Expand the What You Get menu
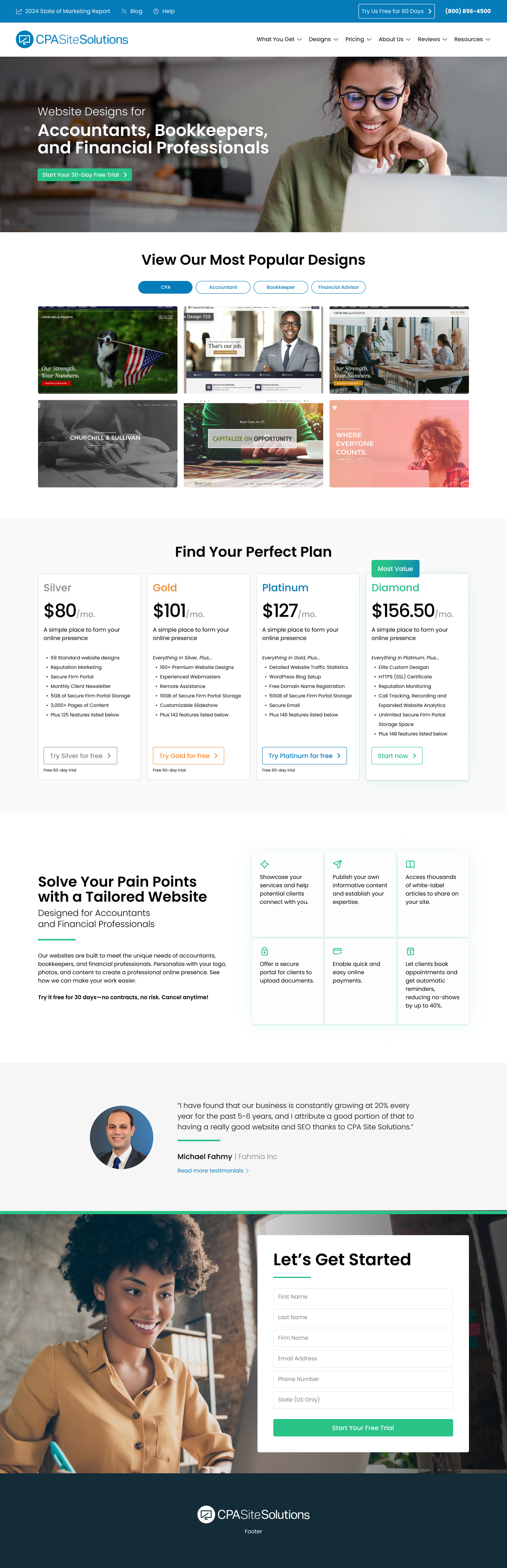 [279, 40]
